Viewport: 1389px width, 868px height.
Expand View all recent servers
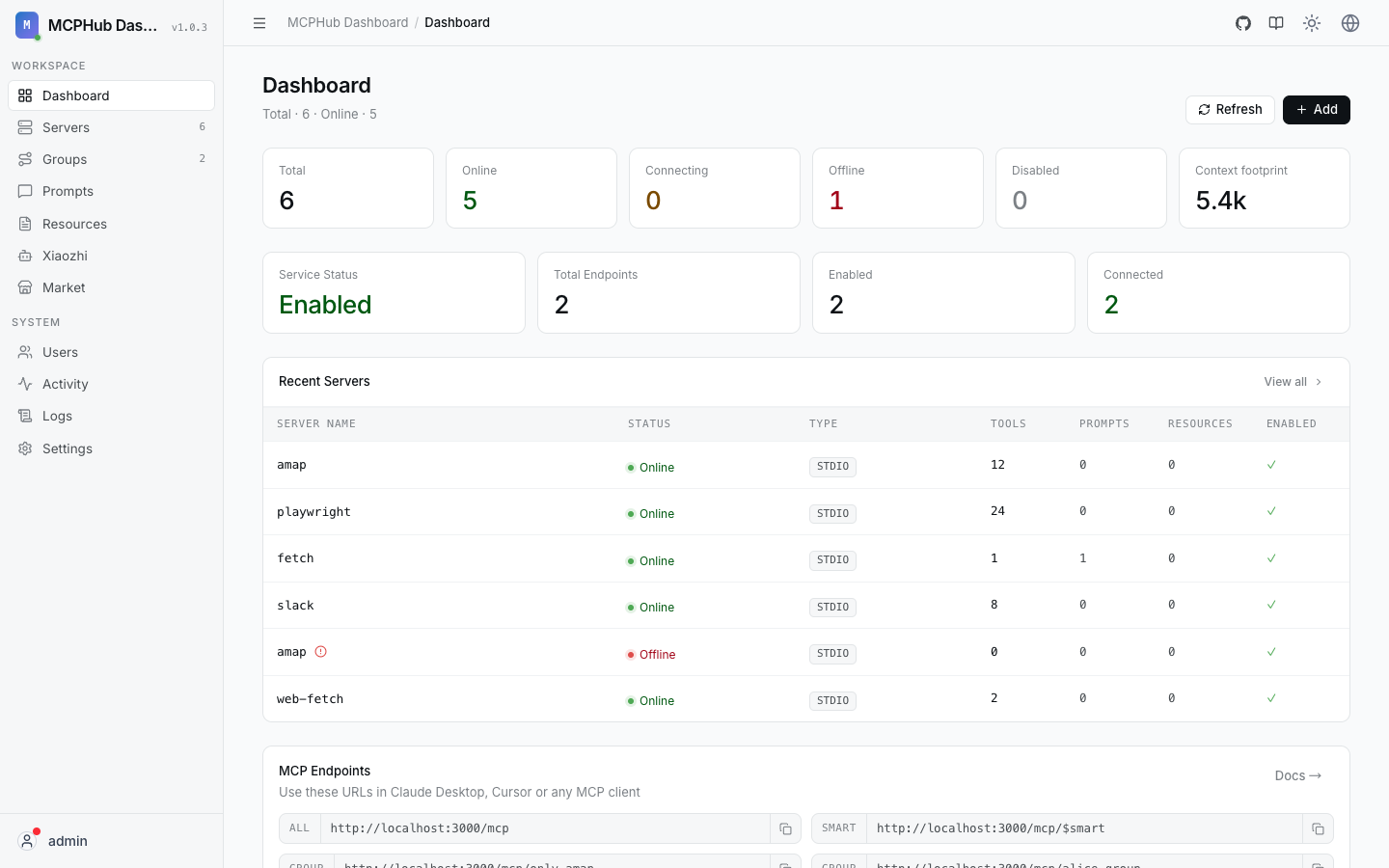pyautogui.click(x=1294, y=382)
